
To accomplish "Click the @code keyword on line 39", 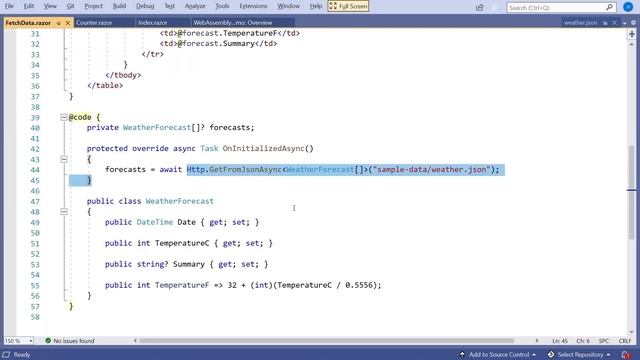I will click(80, 117).
